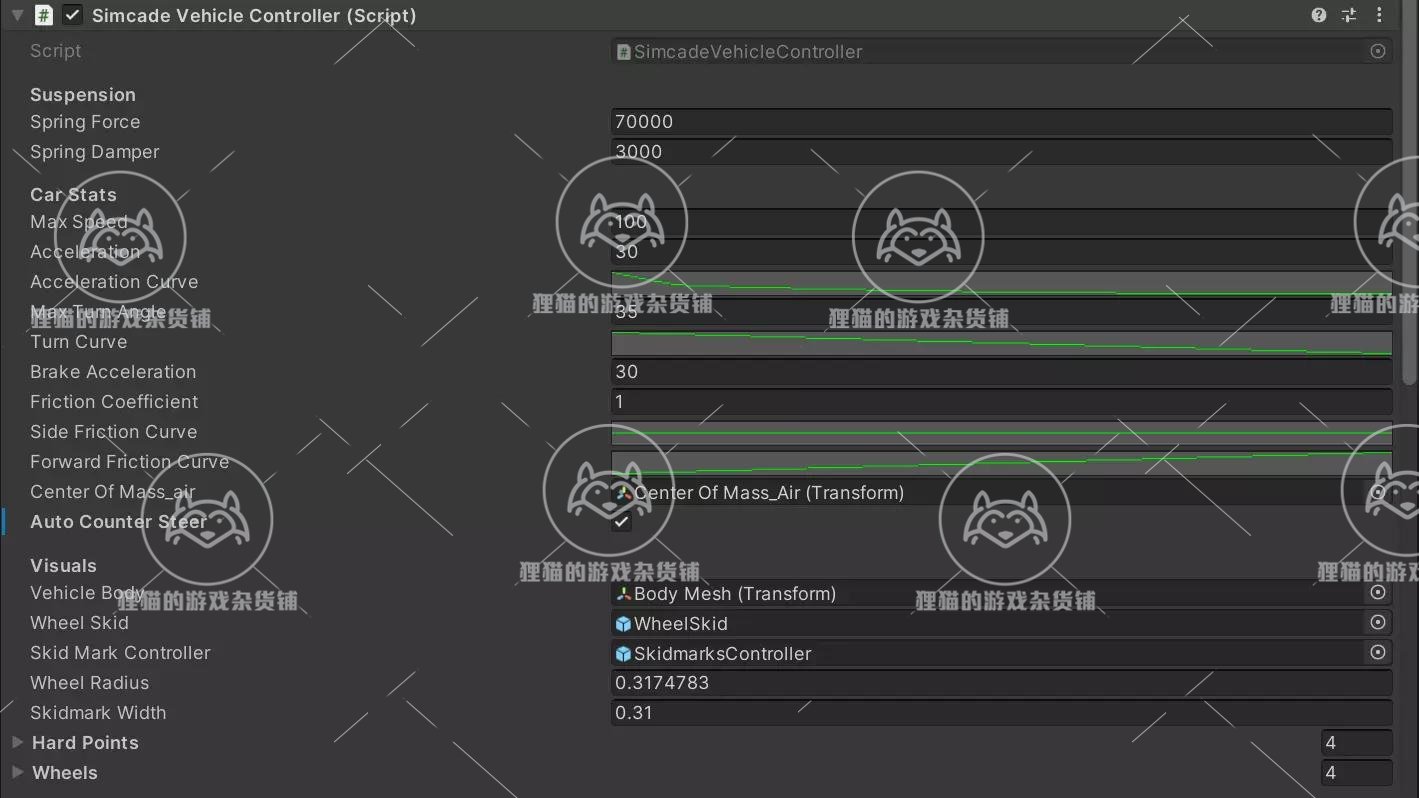Collapse the Simcade Vehicle Controller component foldout
1419x798 pixels.
tap(17, 15)
